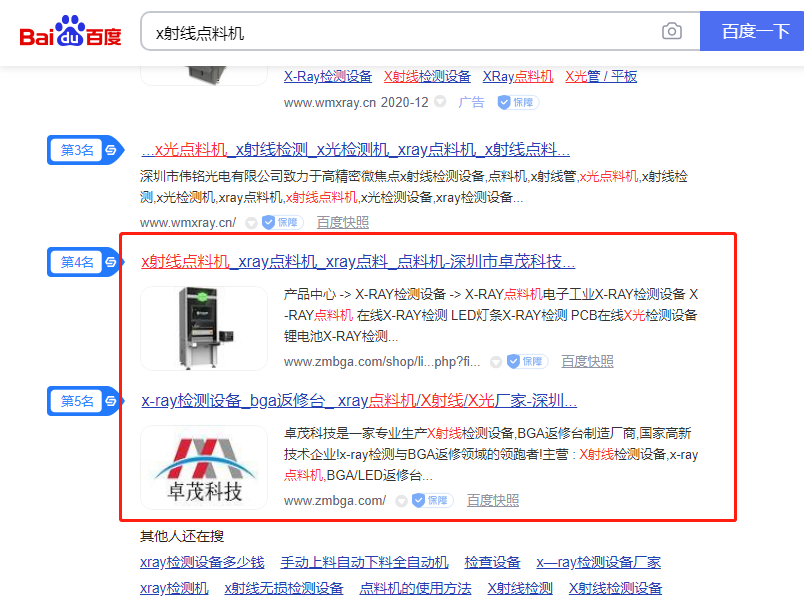Expand dropdown arrow after www.wmxray.cn 2020-12
804x609 pixels.
pyautogui.click(x=441, y=102)
